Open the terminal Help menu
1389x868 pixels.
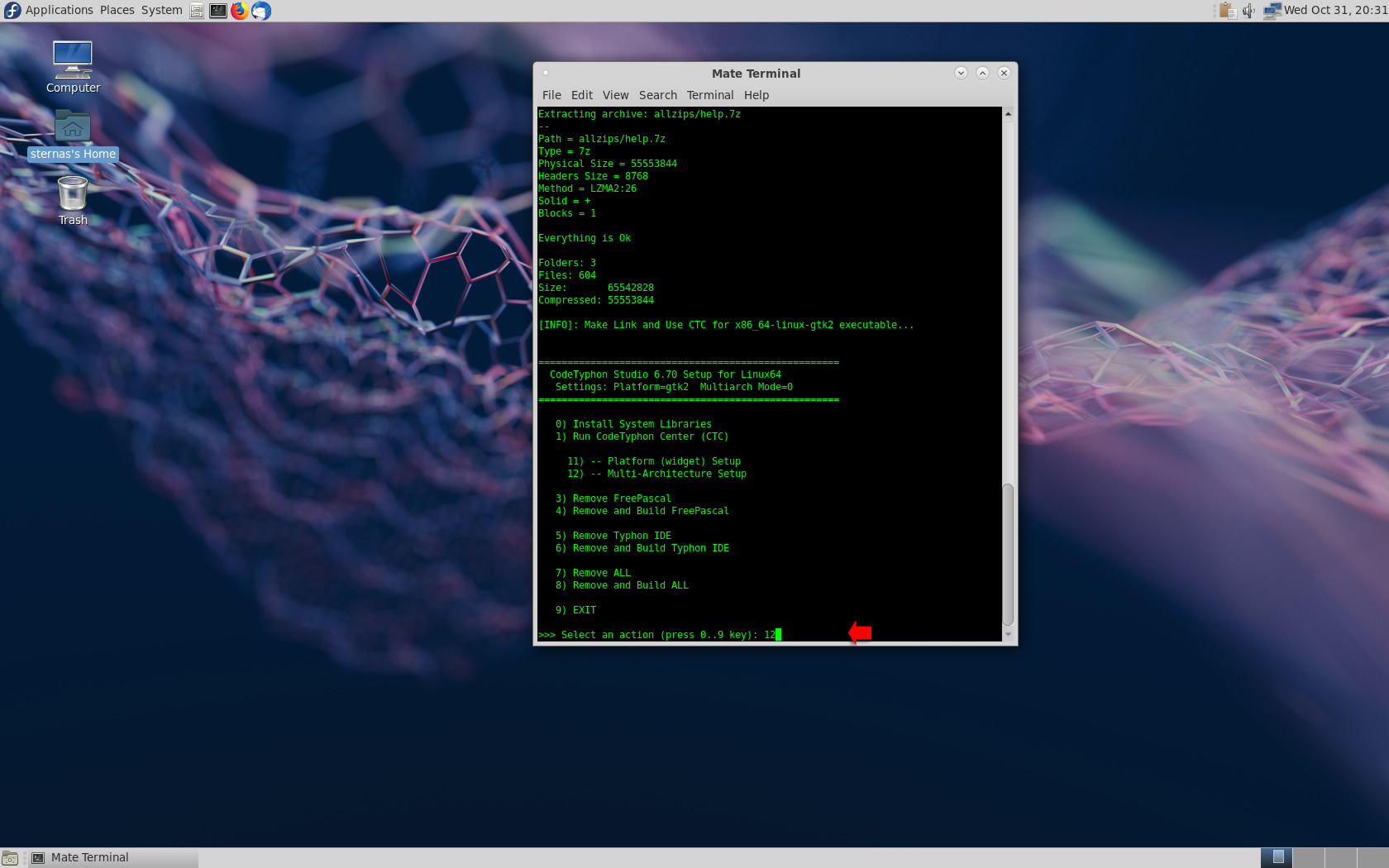(757, 95)
